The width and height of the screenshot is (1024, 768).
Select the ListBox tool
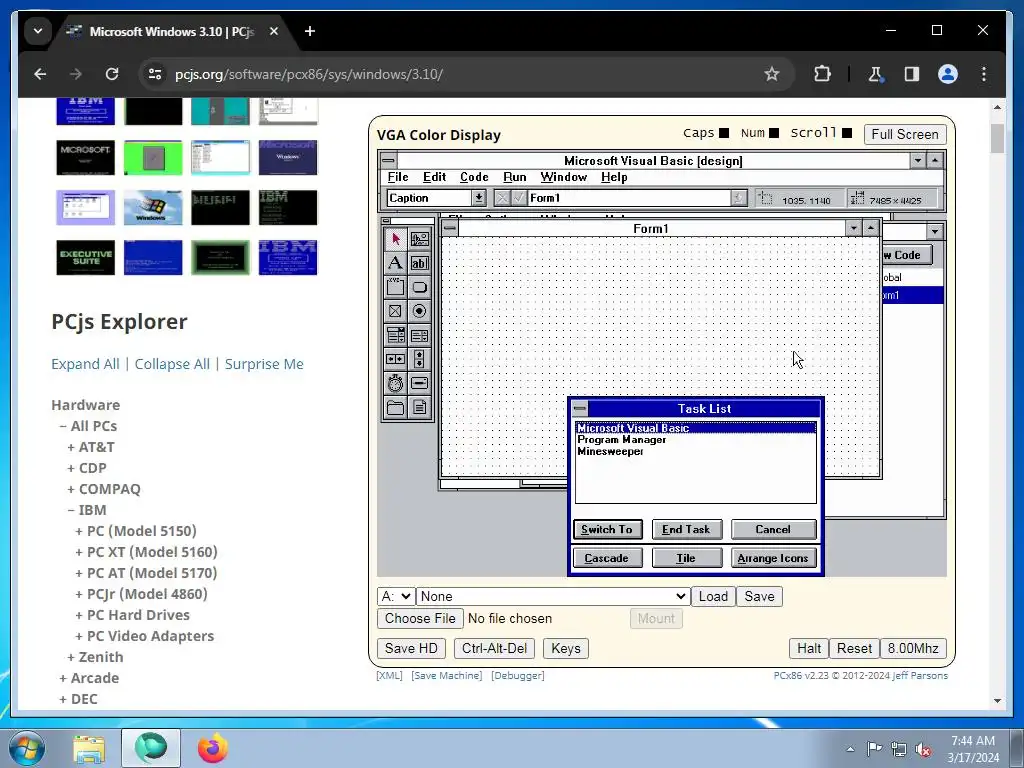(420, 336)
